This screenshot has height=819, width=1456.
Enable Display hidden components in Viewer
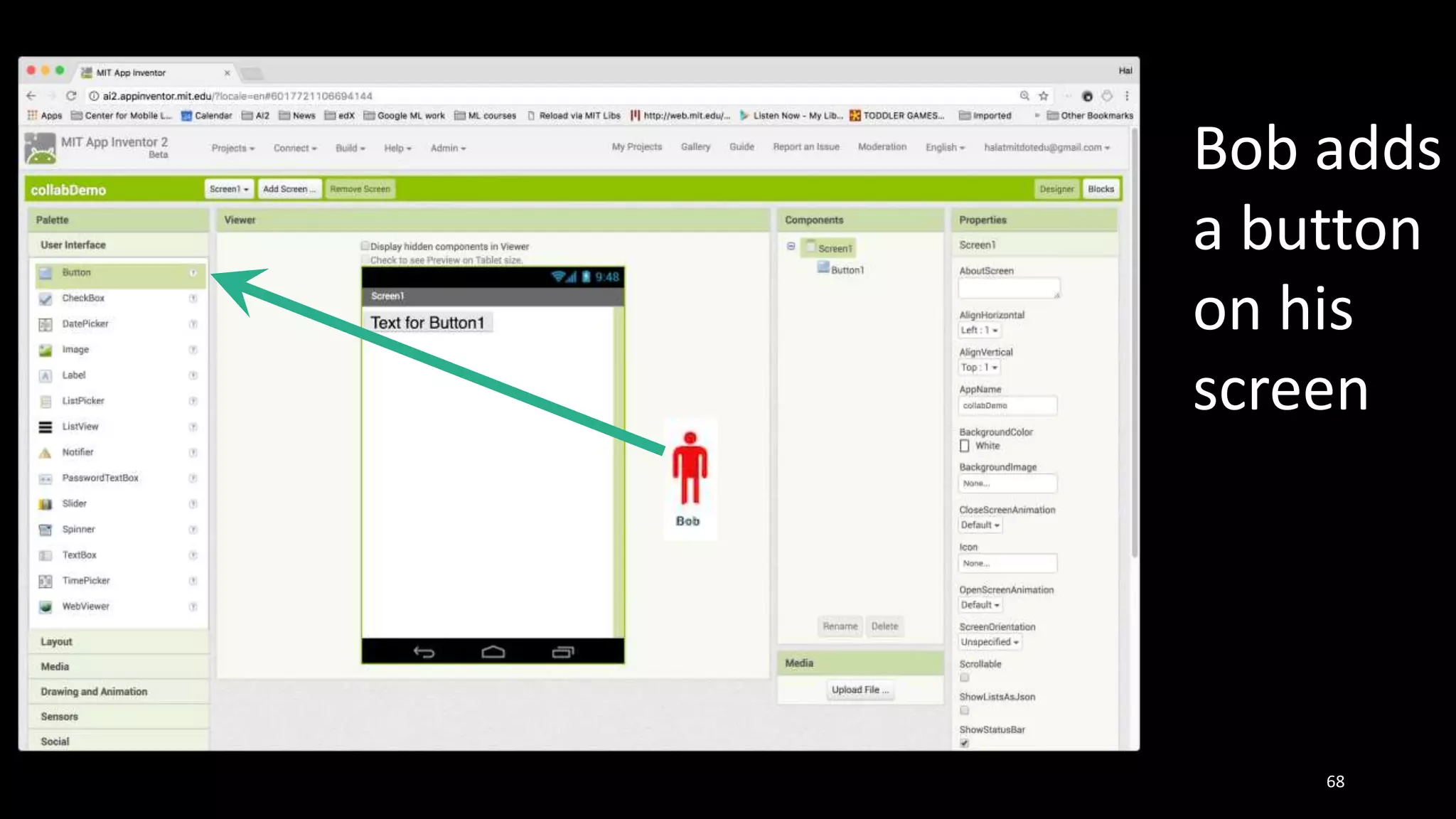(365, 246)
